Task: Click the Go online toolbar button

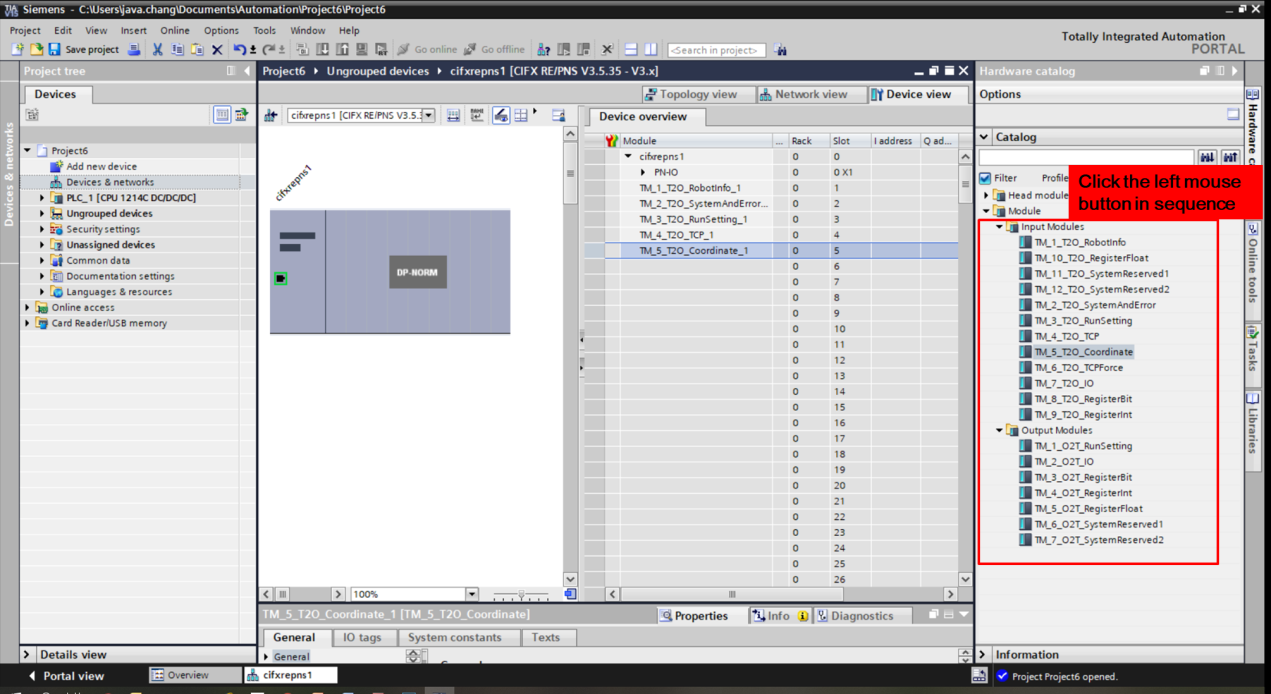Action: pos(427,49)
